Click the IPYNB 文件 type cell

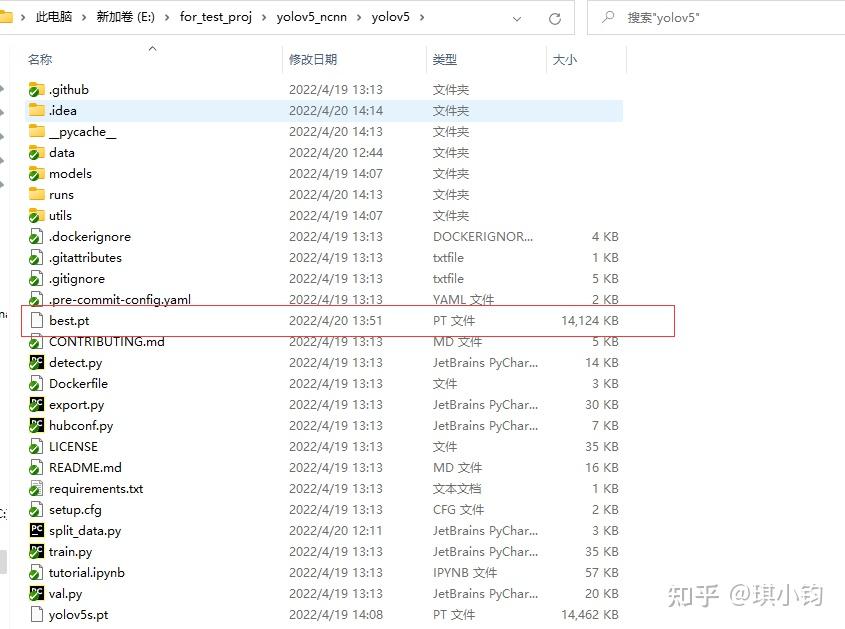(465, 573)
